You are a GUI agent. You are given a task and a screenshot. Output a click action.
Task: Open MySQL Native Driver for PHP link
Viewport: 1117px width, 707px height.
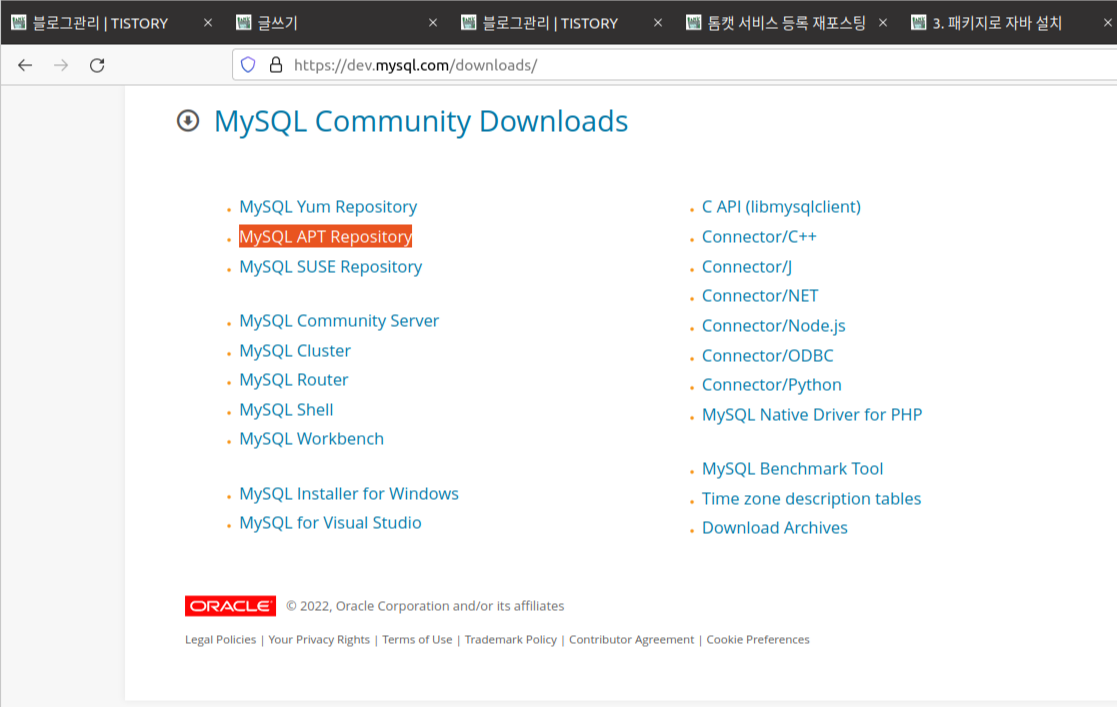click(812, 415)
